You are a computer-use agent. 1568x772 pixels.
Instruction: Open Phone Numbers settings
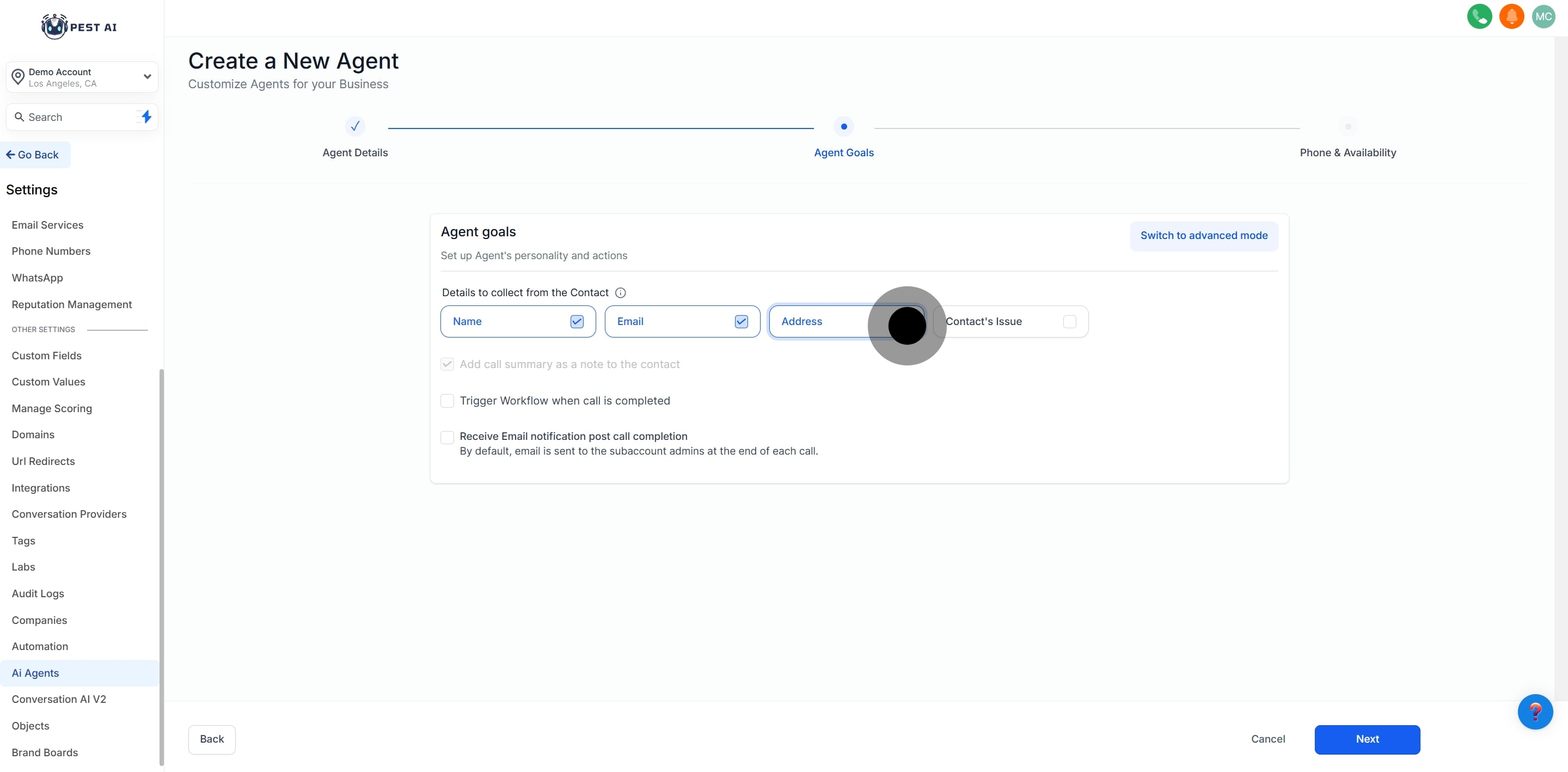(x=51, y=251)
